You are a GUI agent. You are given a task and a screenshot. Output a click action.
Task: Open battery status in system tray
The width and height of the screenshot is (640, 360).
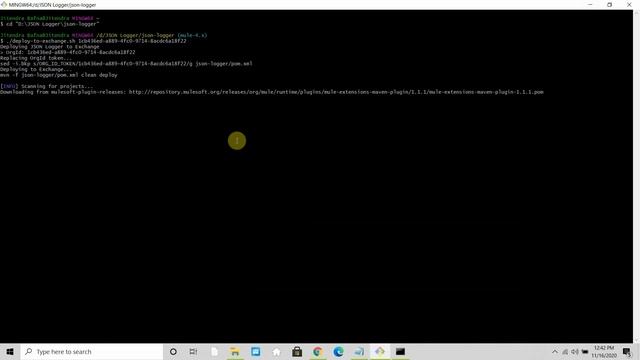[585, 351]
